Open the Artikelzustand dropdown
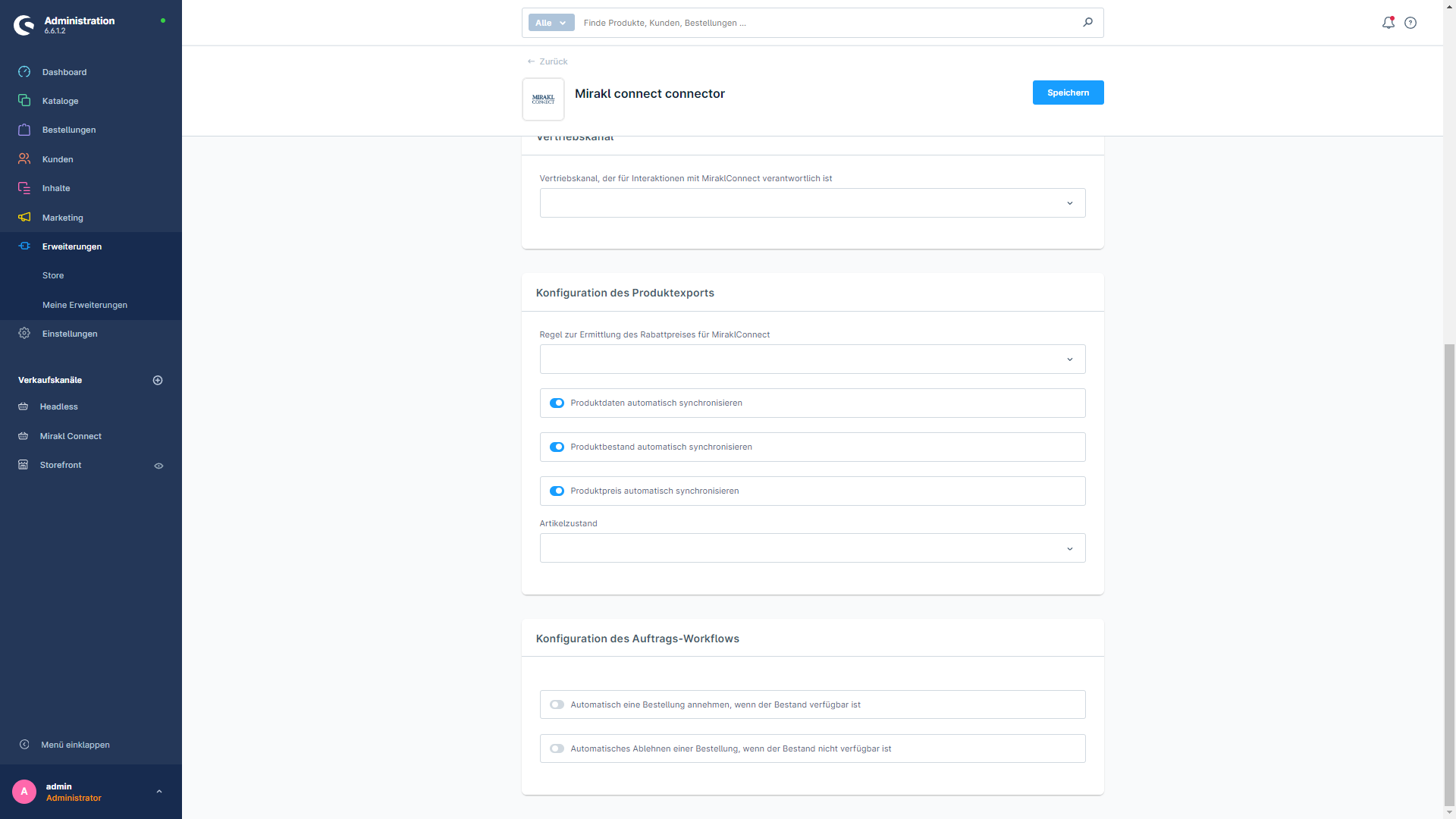 coord(812,548)
